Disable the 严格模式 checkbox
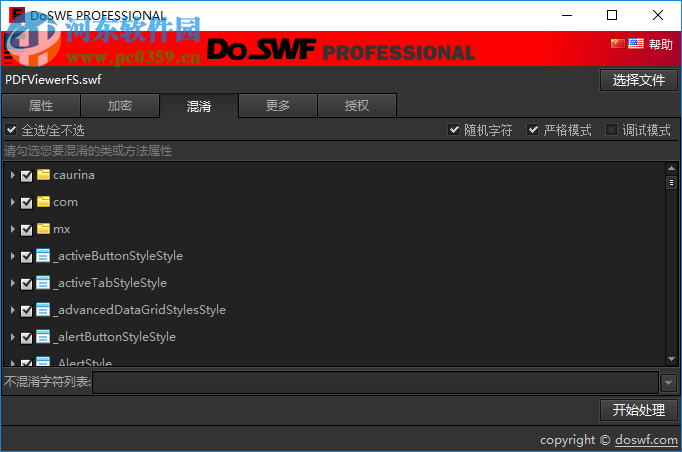This screenshot has width=682, height=452. pos(533,130)
